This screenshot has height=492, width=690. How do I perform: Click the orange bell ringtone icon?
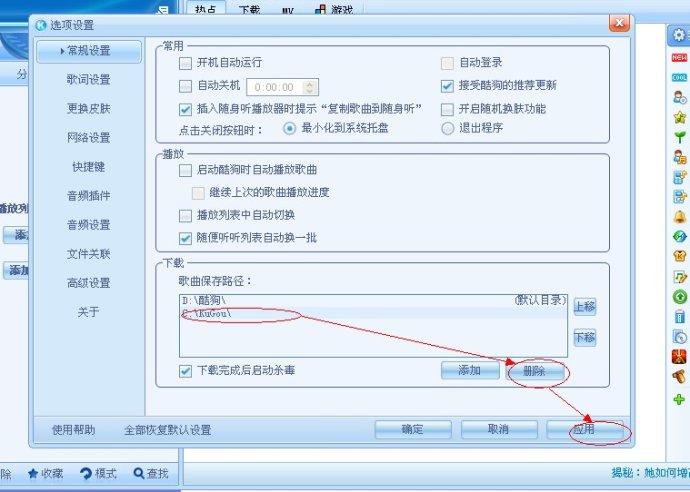(680, 217)
